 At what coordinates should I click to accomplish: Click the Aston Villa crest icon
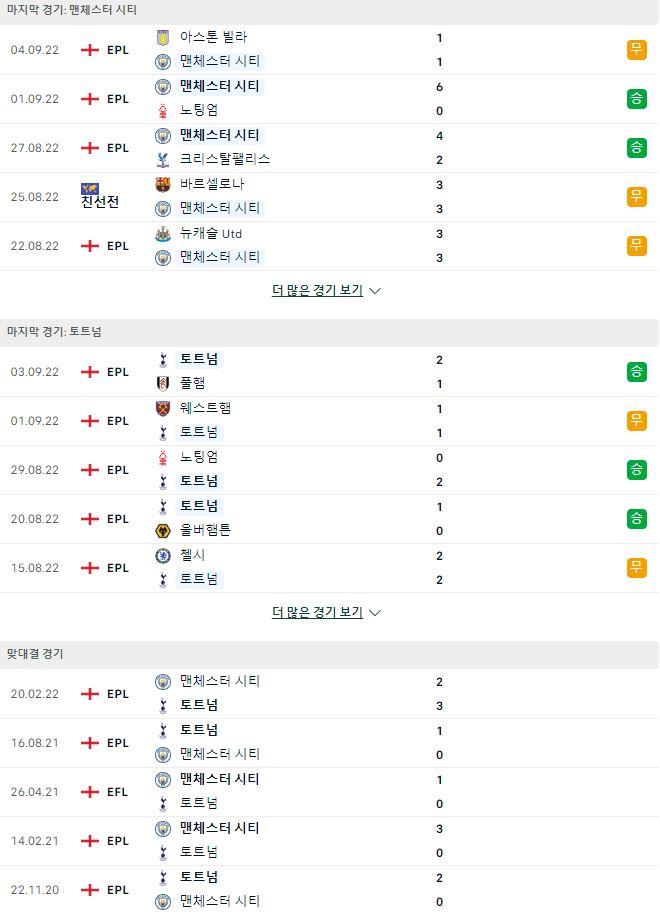pyautogui.click(x=163, y=38)
